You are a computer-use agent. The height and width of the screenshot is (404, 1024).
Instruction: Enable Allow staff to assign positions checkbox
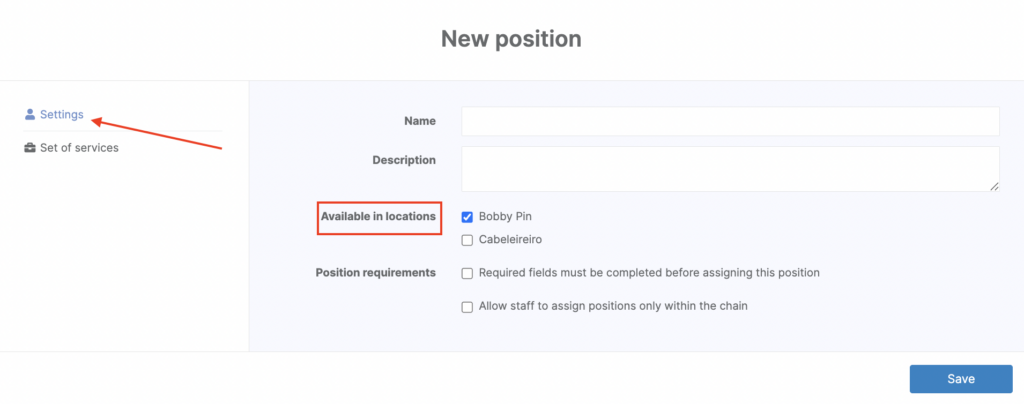[x=467, y=307]
